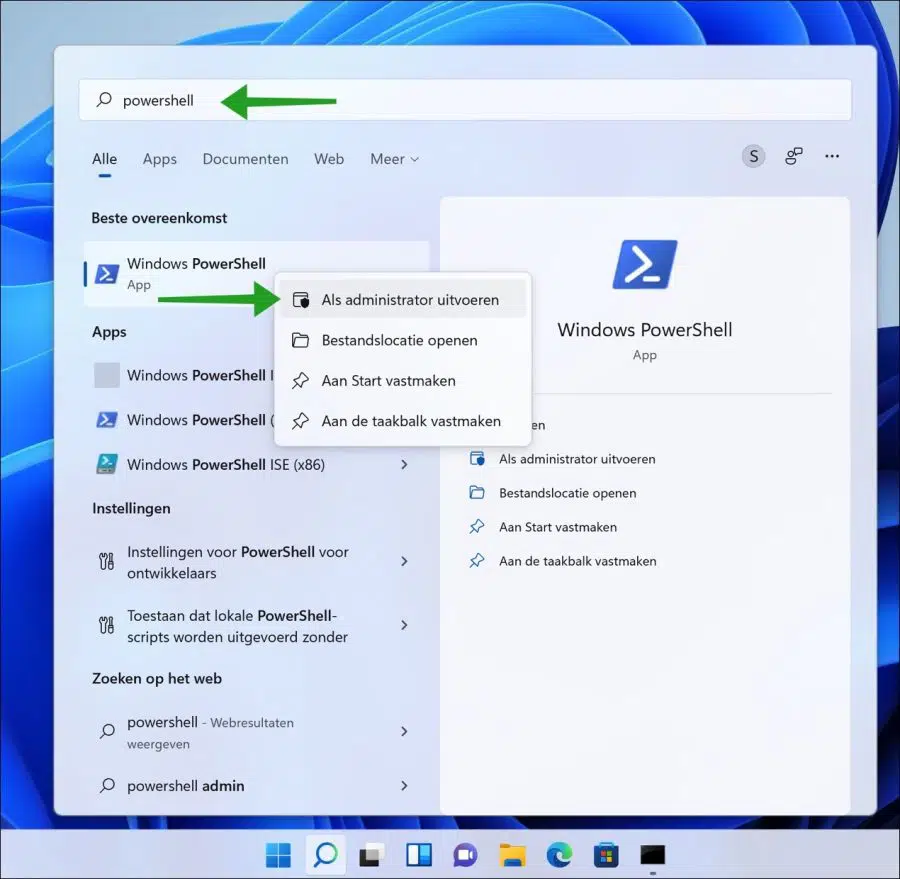The width and height of the screenshot is (900, 879).
Task: Choose Bestandslocatie openen in context menu
Action: pyautogui.click(x=404, y=340)
